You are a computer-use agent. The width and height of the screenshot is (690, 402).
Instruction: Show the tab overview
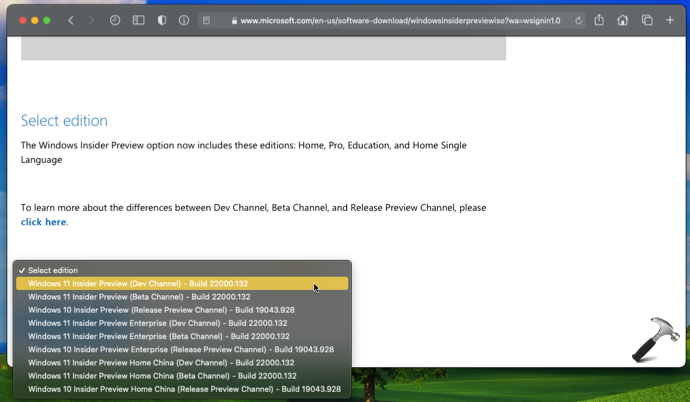tap(647, 20)
